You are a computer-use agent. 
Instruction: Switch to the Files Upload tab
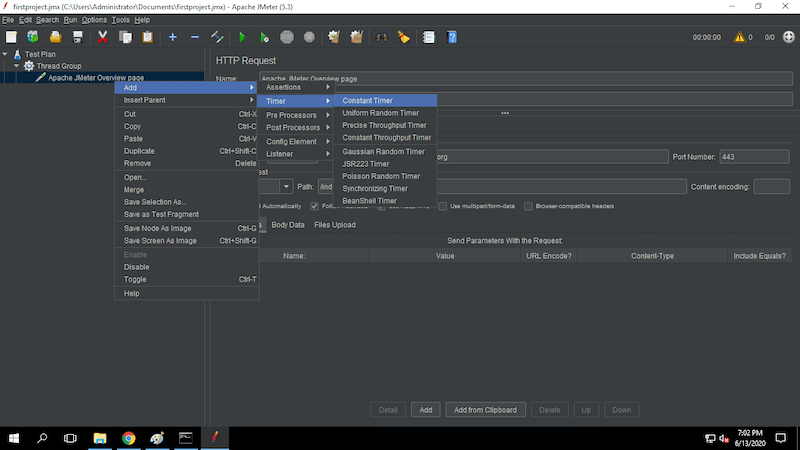[335, 225]
